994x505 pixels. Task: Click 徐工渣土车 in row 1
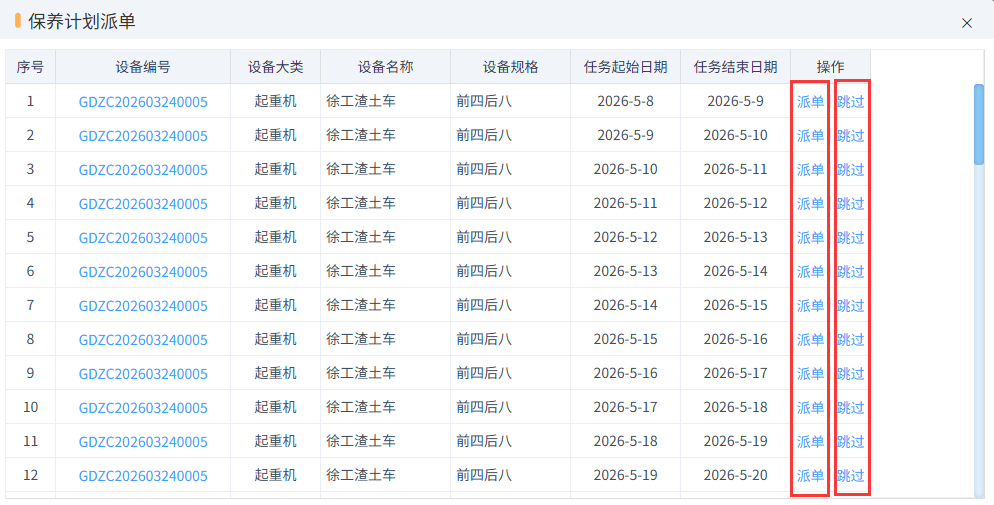361,101
